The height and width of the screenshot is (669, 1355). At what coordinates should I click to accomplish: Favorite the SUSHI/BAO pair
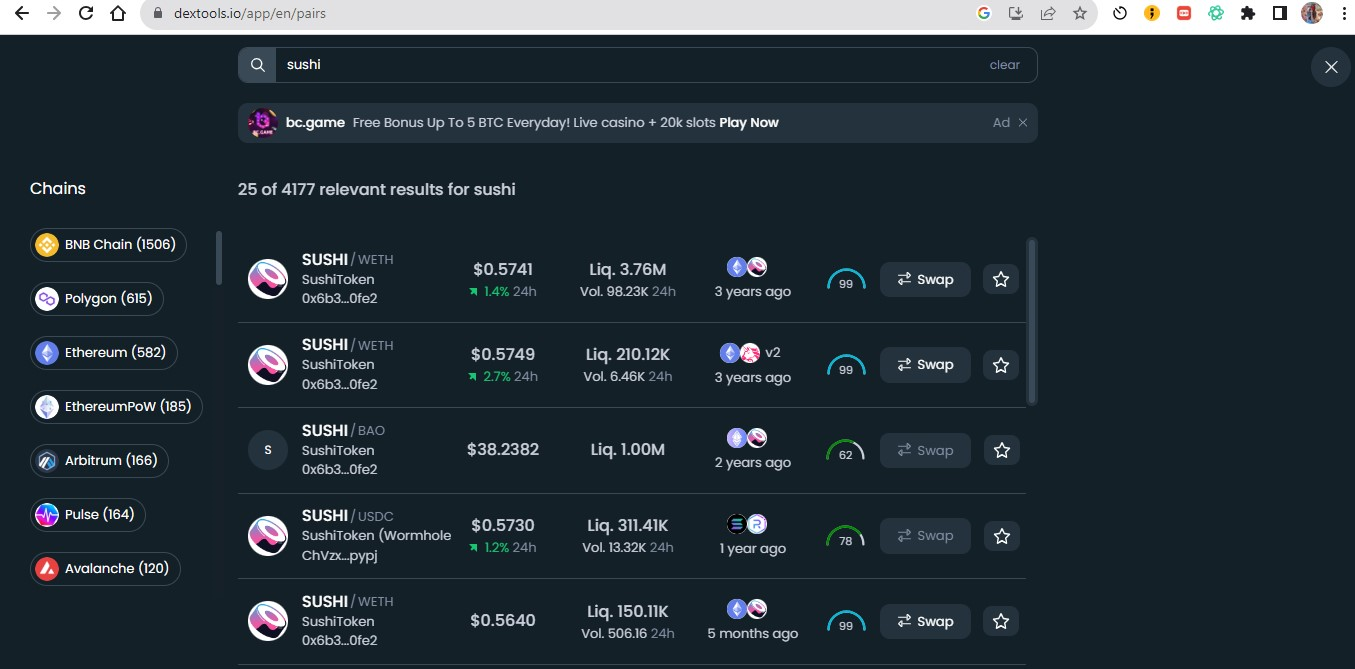tap(1001, 451)
